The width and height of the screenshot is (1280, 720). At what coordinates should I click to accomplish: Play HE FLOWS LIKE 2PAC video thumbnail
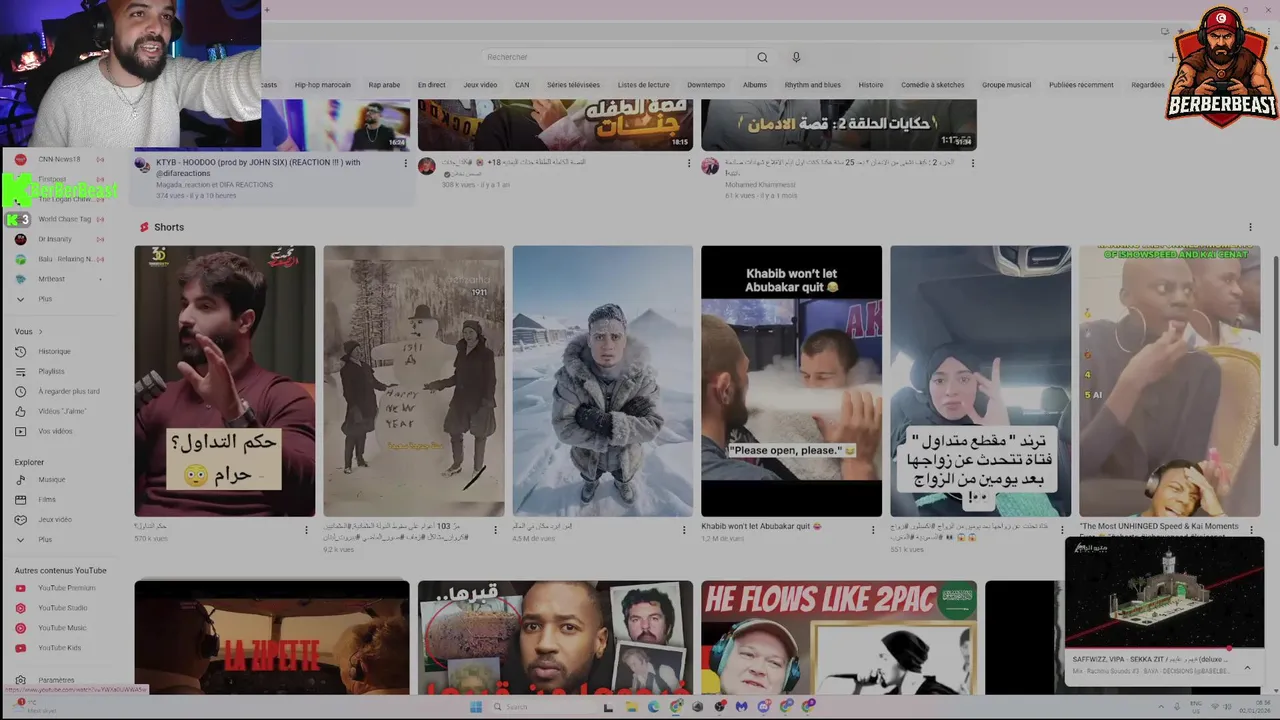coord(839,637)
